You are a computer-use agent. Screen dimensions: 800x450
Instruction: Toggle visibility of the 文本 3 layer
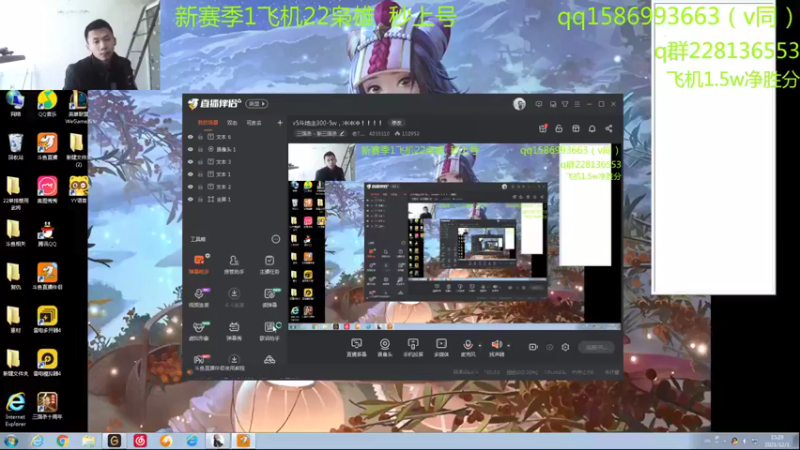190,162
